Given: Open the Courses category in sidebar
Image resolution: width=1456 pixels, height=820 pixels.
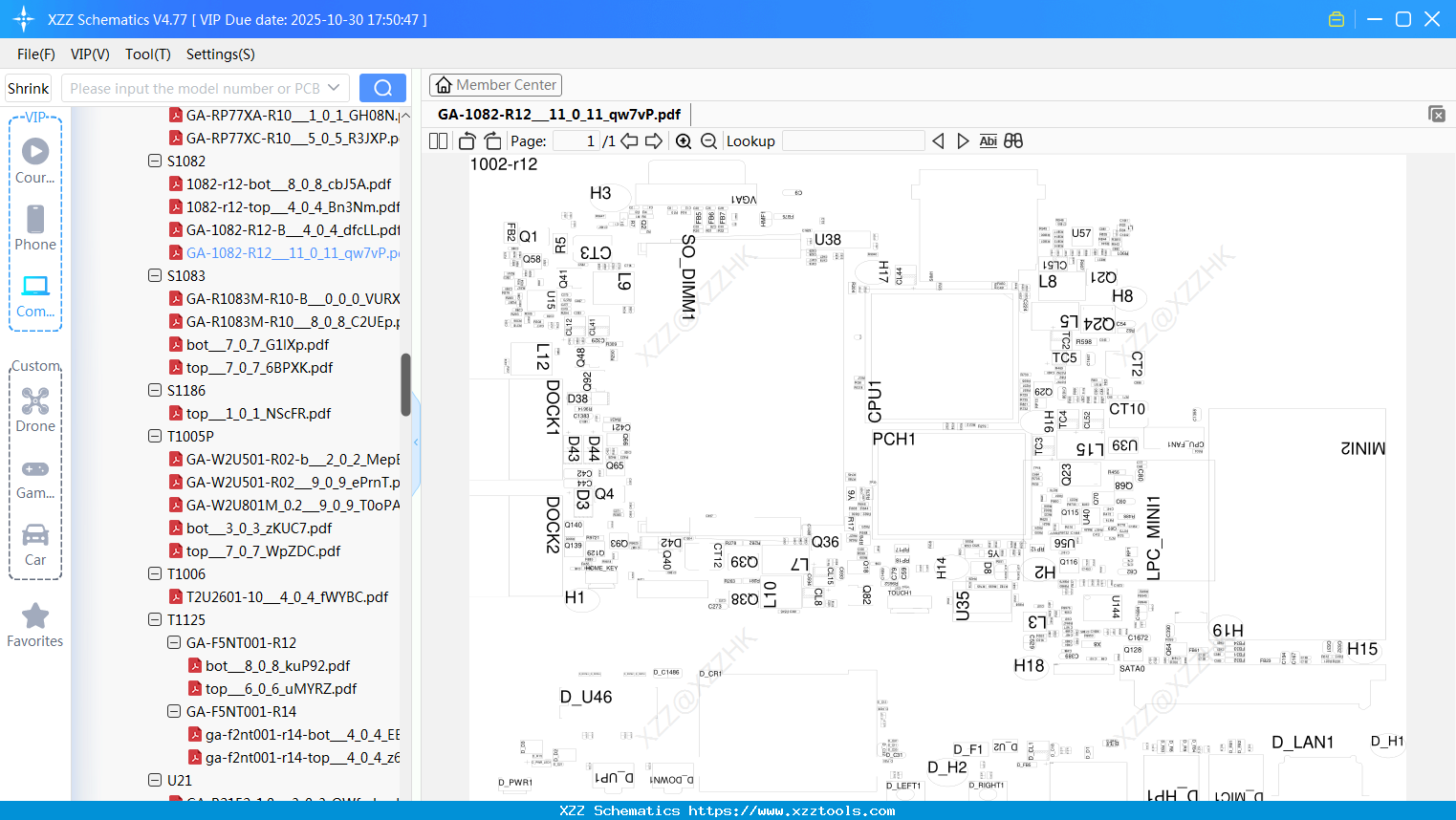Looking at the screenshot, I should pyautogui.click(x=35, y=161).
